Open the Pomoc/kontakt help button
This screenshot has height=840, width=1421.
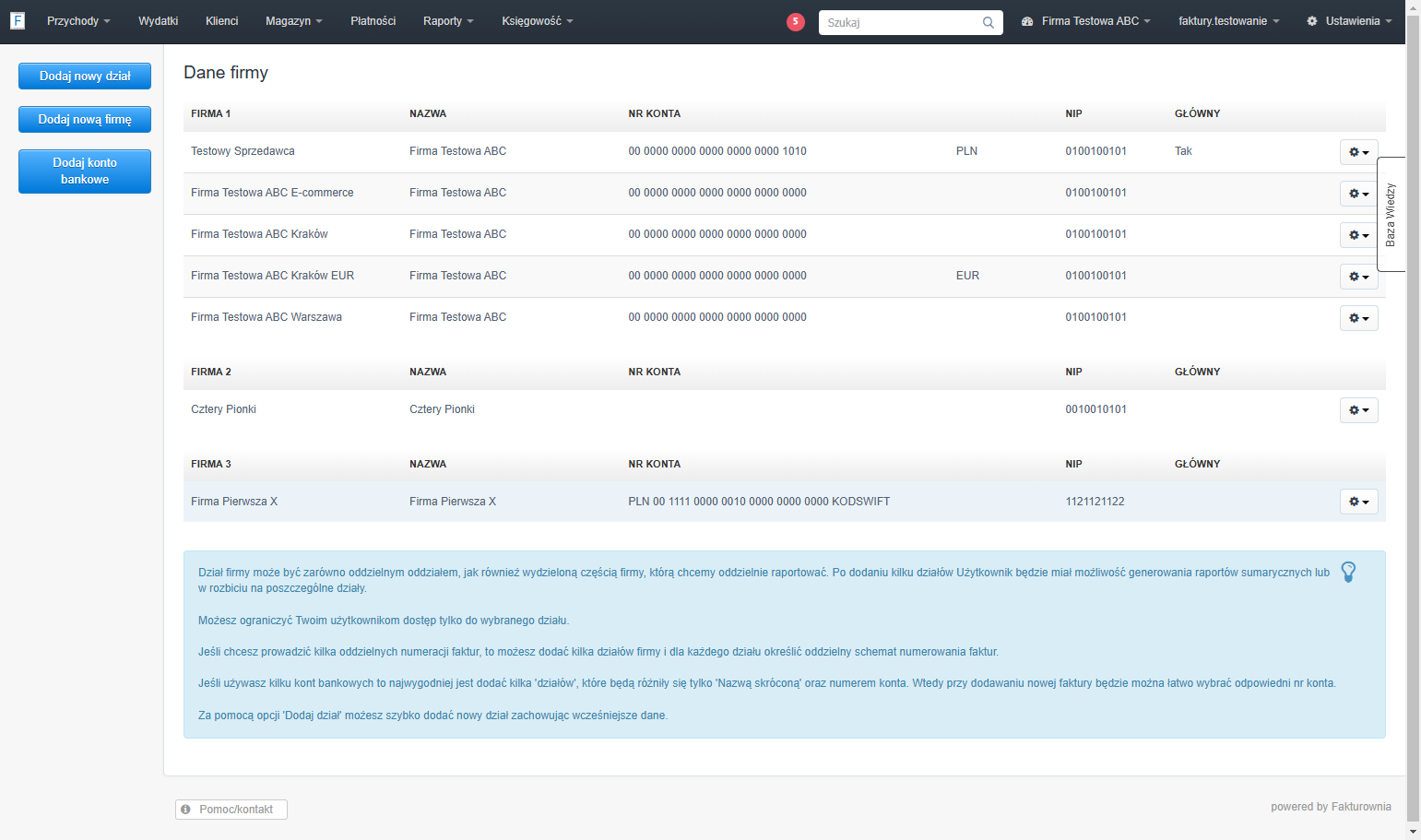(x=231, y=810)
